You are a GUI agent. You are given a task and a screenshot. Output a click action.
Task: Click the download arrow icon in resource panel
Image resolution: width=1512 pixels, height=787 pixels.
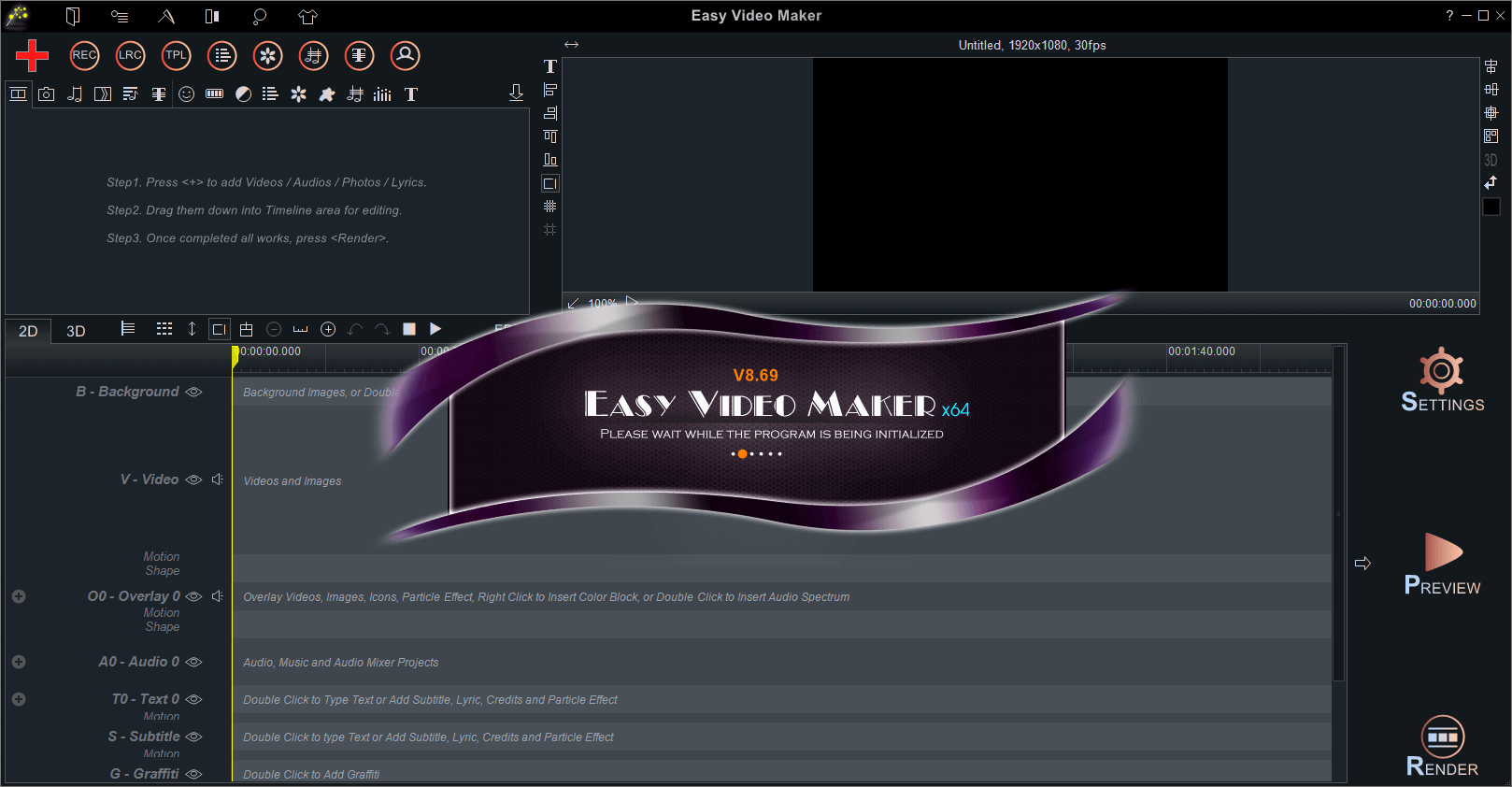516,93
